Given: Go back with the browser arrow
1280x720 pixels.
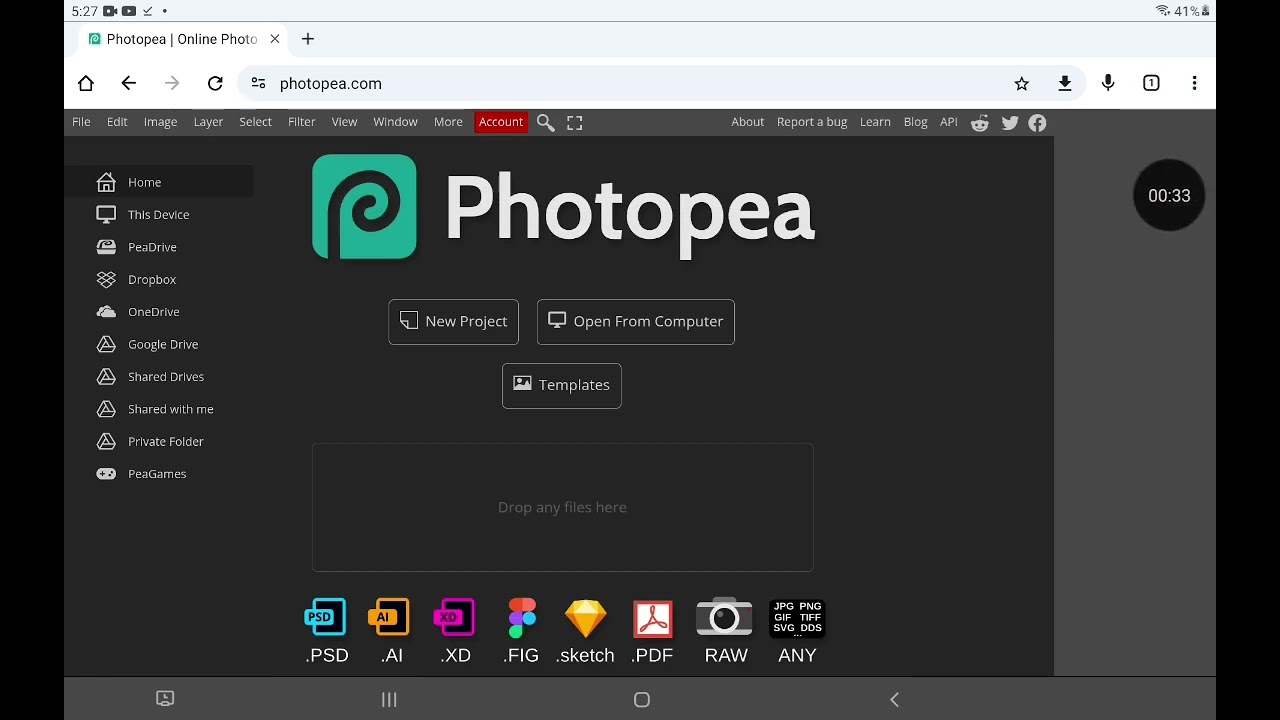Looking at the screenshot, I should pyautogui.click(x=128, y=84).
